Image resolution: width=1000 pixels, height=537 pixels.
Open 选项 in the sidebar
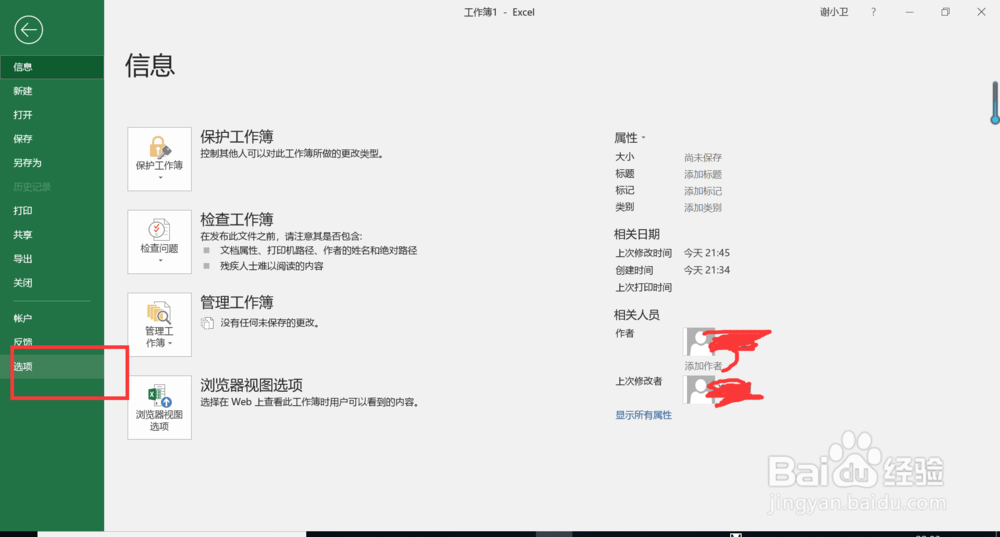pyautogui.click(x=52, y=366)
